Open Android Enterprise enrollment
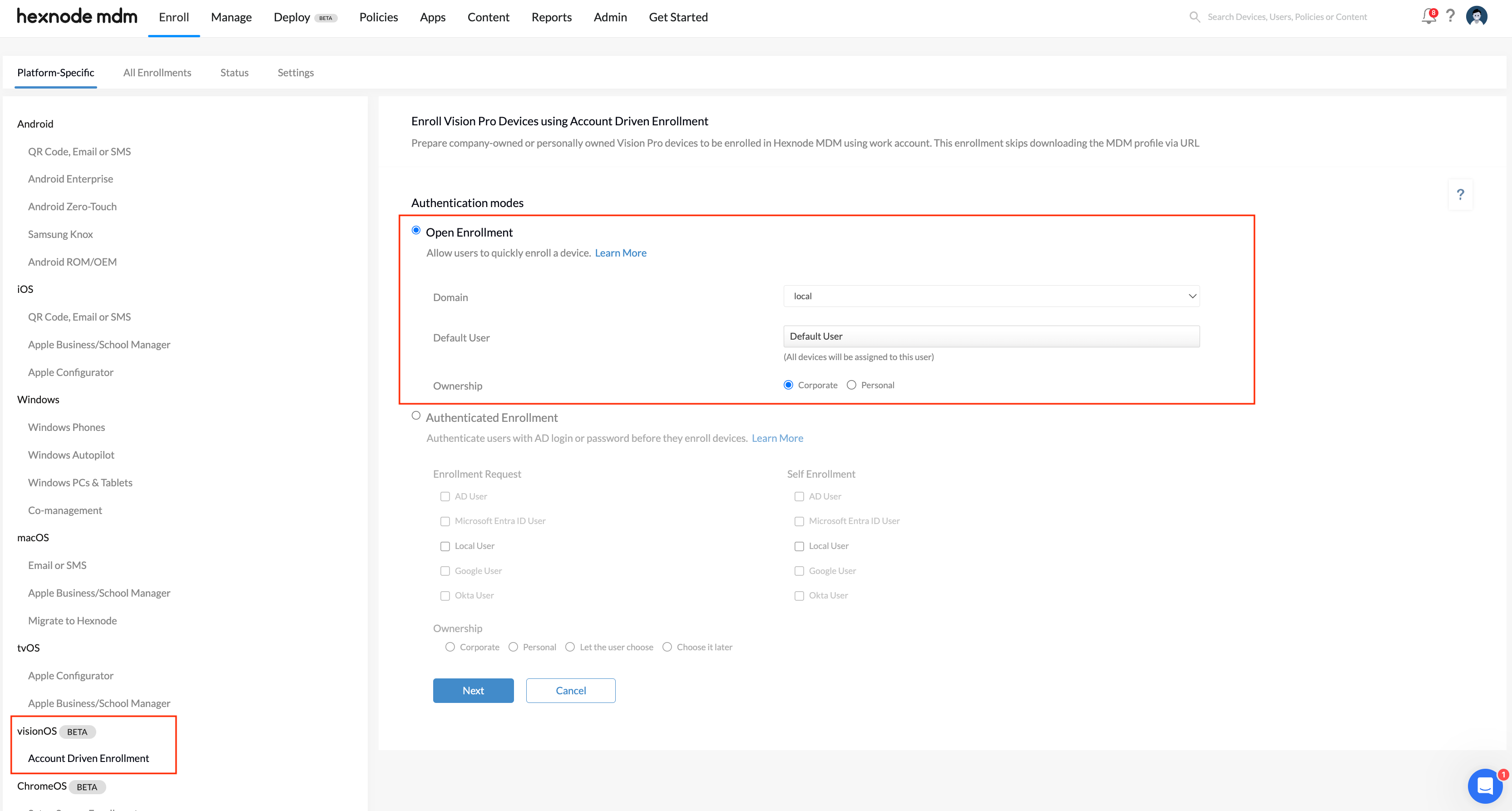Image resolution: width=1512 pixels, height=811 pixels. [x=70, y=179]
